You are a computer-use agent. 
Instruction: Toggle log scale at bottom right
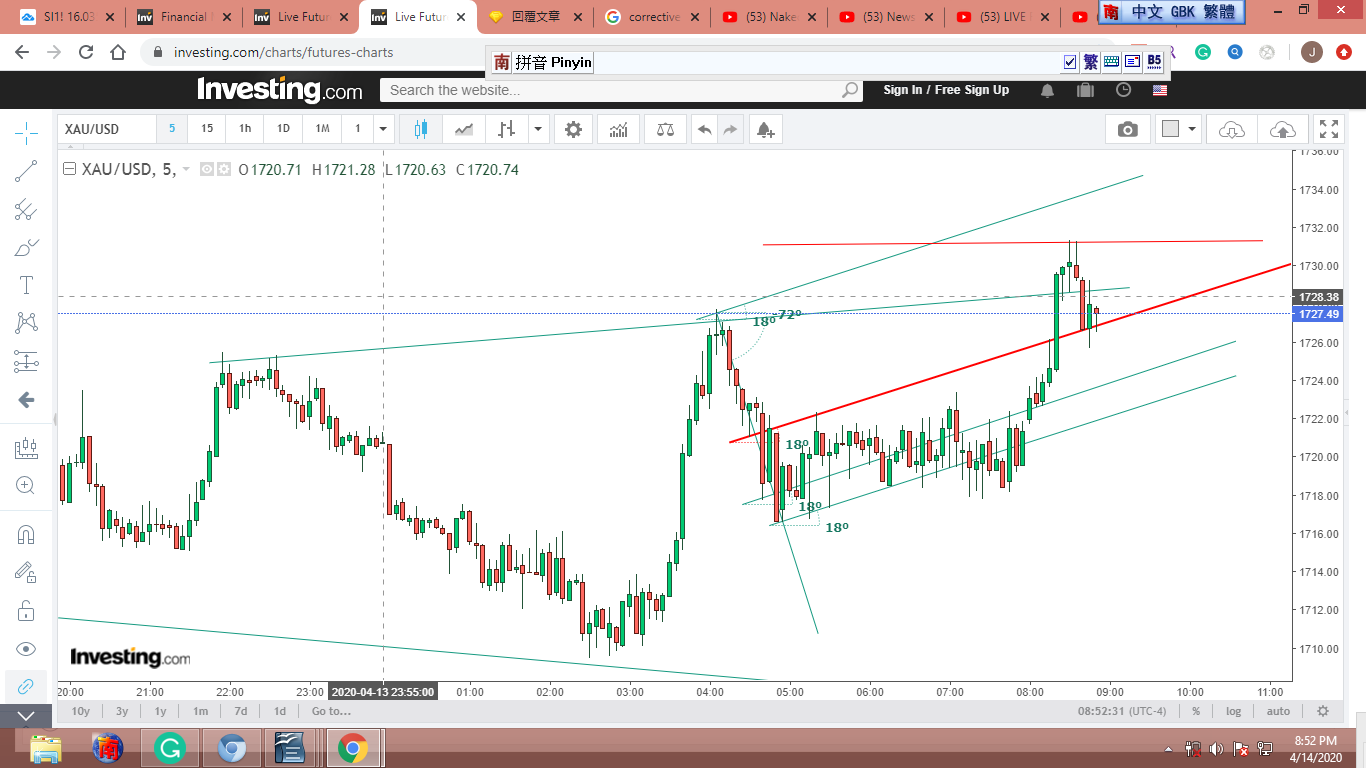point(1234,711)
